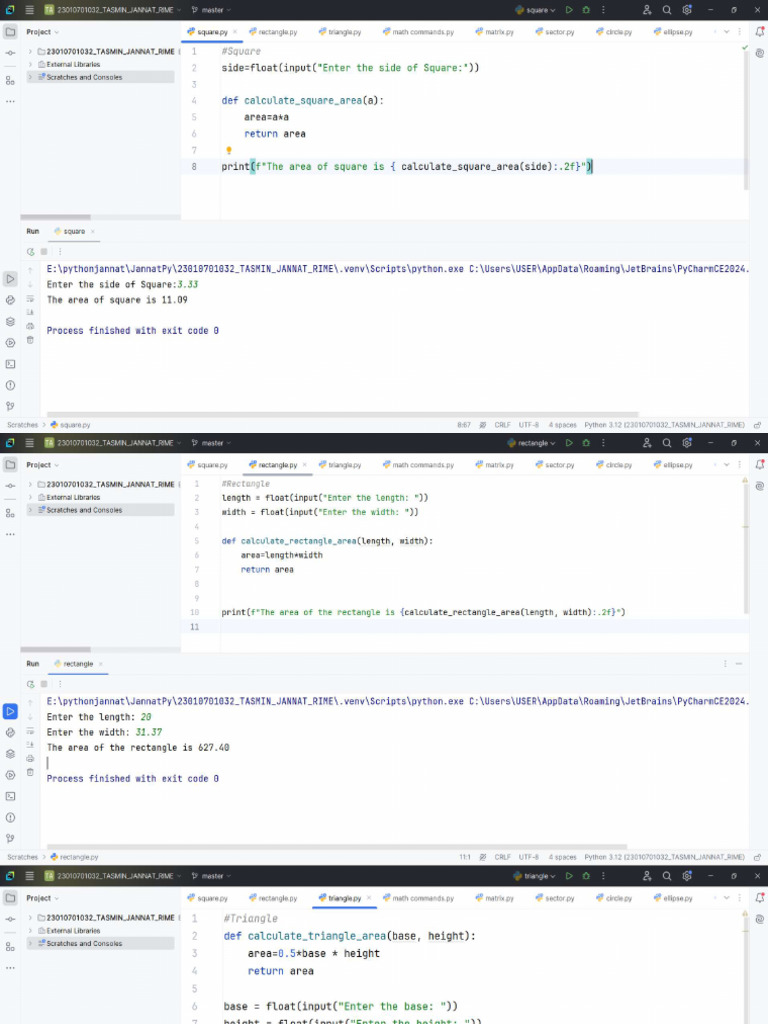Screen dimensions: 768x1024
Task: Open the square run configuration dropdown
Action: [x=540, y=9]
